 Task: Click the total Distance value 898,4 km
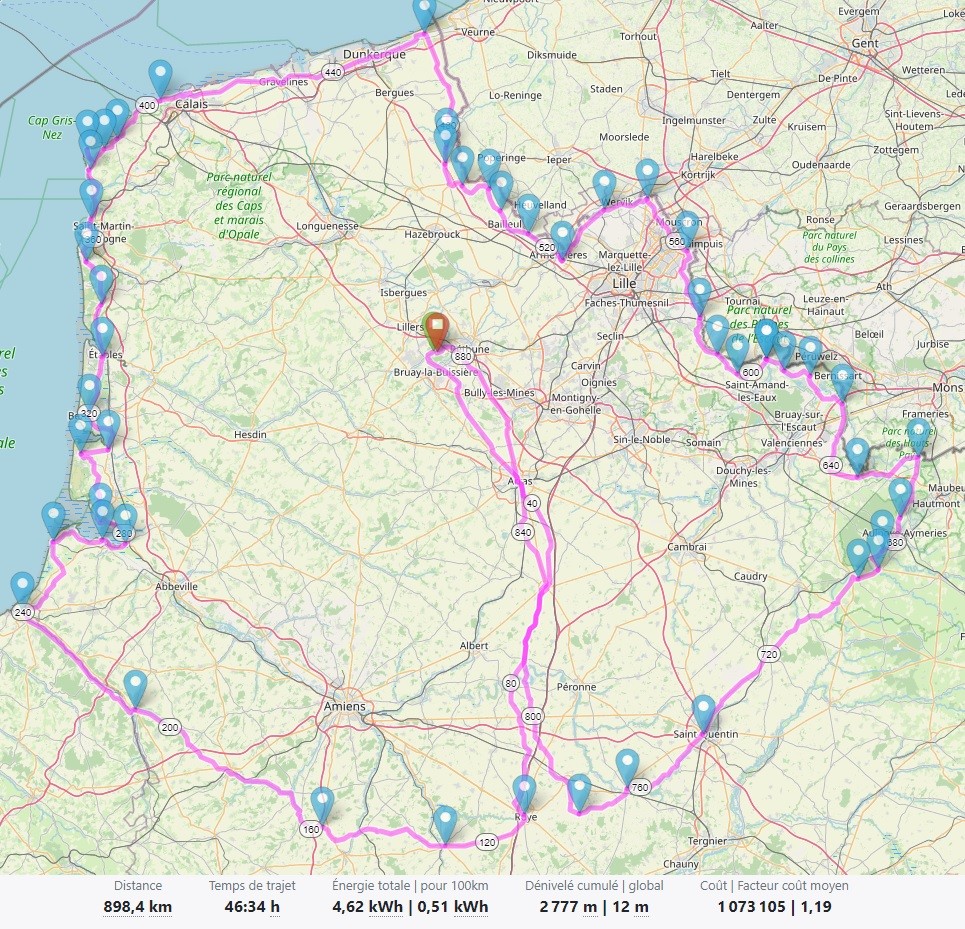pos(137,907)
